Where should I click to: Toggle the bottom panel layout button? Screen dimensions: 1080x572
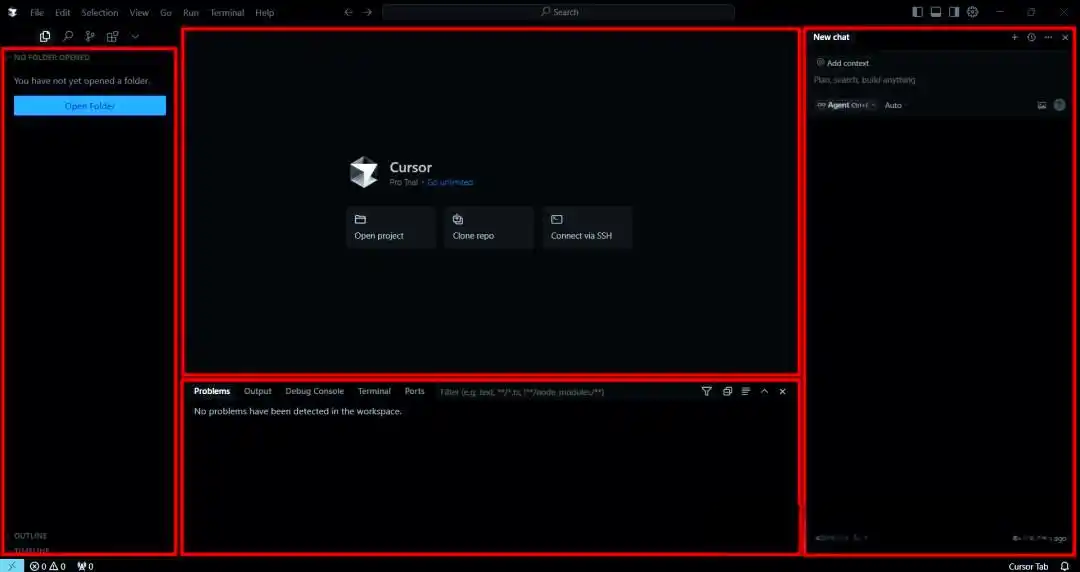pyautogui.click(x=936, y=12)
